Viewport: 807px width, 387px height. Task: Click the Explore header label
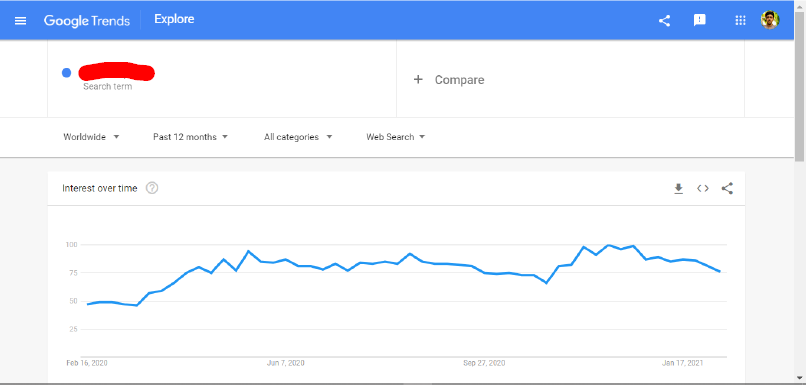[x=174, y=20]
